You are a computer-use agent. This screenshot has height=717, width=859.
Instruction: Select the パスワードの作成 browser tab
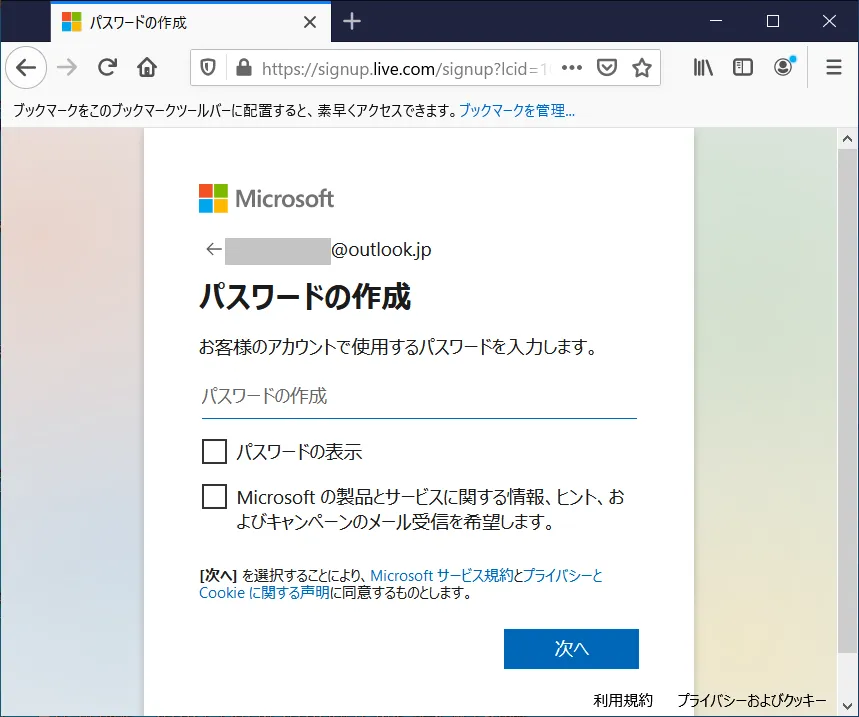point(191,22)
